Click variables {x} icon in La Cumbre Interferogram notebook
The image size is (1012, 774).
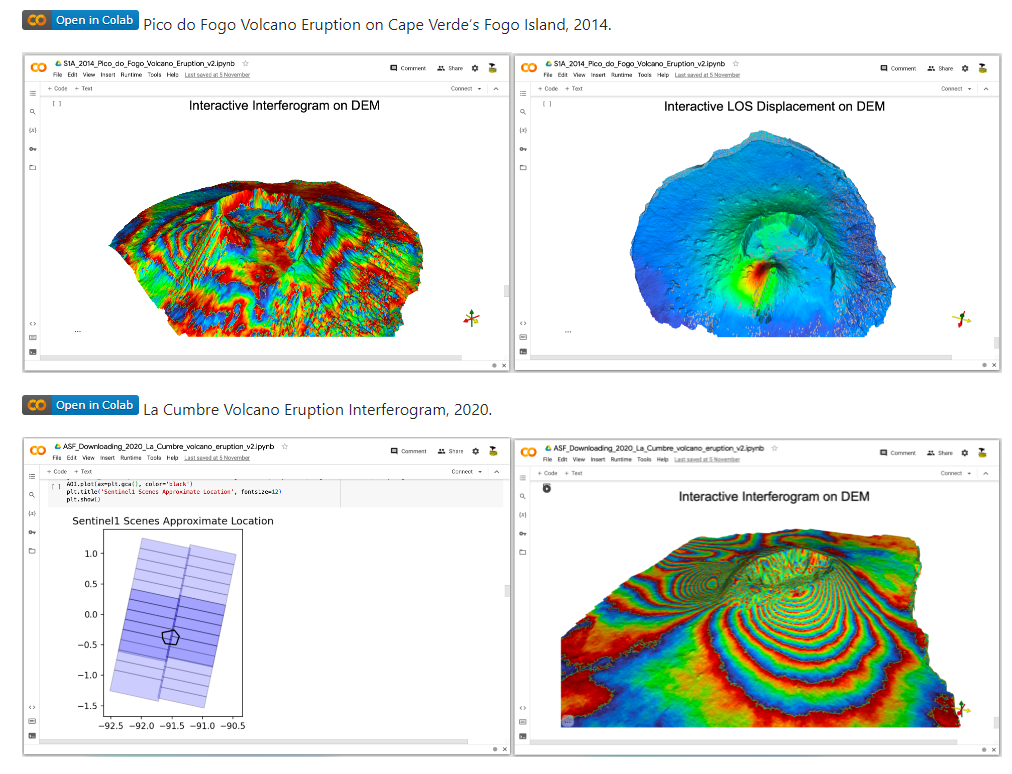click(x=523, y=514)
